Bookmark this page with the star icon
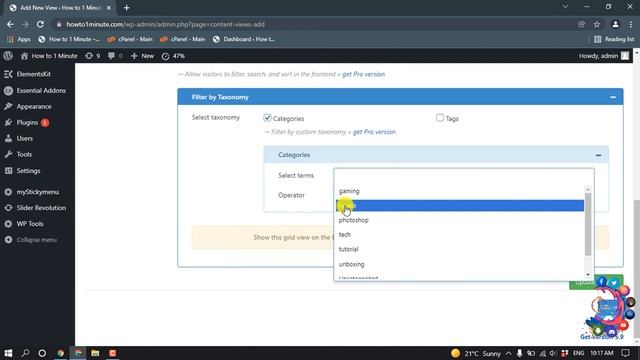Viewport: 640px width, 360px height. click(597, 24)
